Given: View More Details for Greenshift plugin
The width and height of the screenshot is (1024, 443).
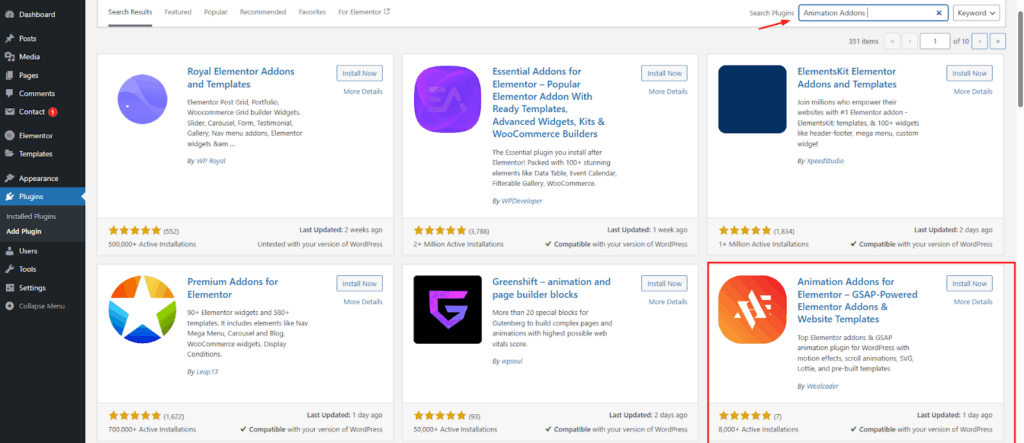Looking at the screenshot, I should 668,301.
